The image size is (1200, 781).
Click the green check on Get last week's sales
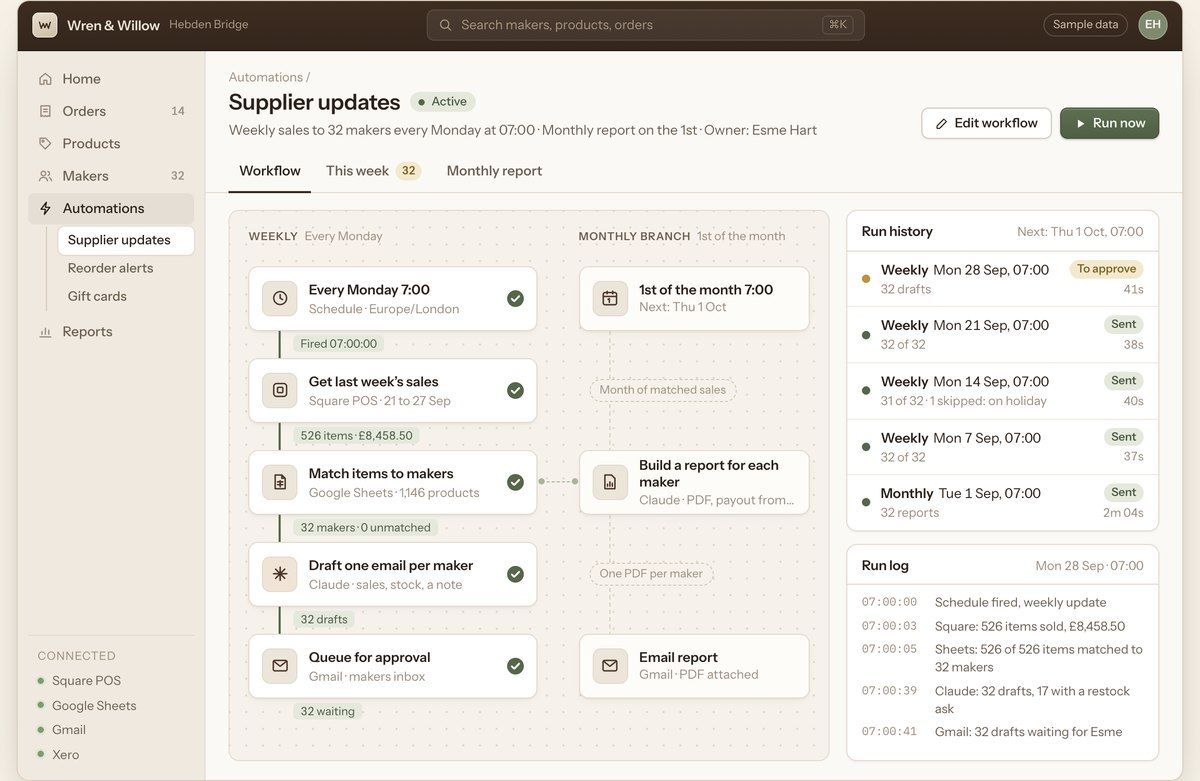pos(515,390)
